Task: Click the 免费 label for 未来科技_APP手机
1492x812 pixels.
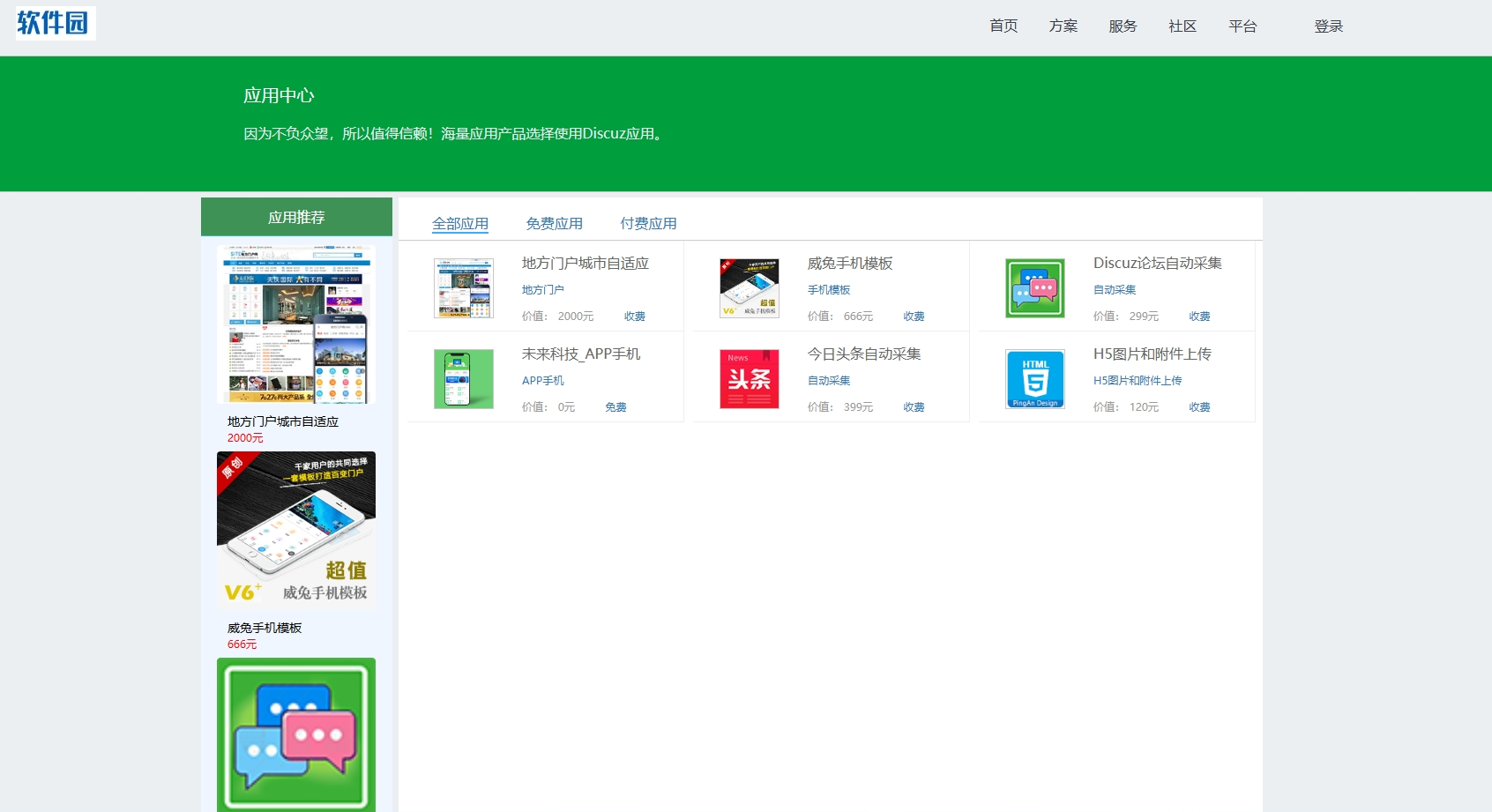Action: [615, 407]
